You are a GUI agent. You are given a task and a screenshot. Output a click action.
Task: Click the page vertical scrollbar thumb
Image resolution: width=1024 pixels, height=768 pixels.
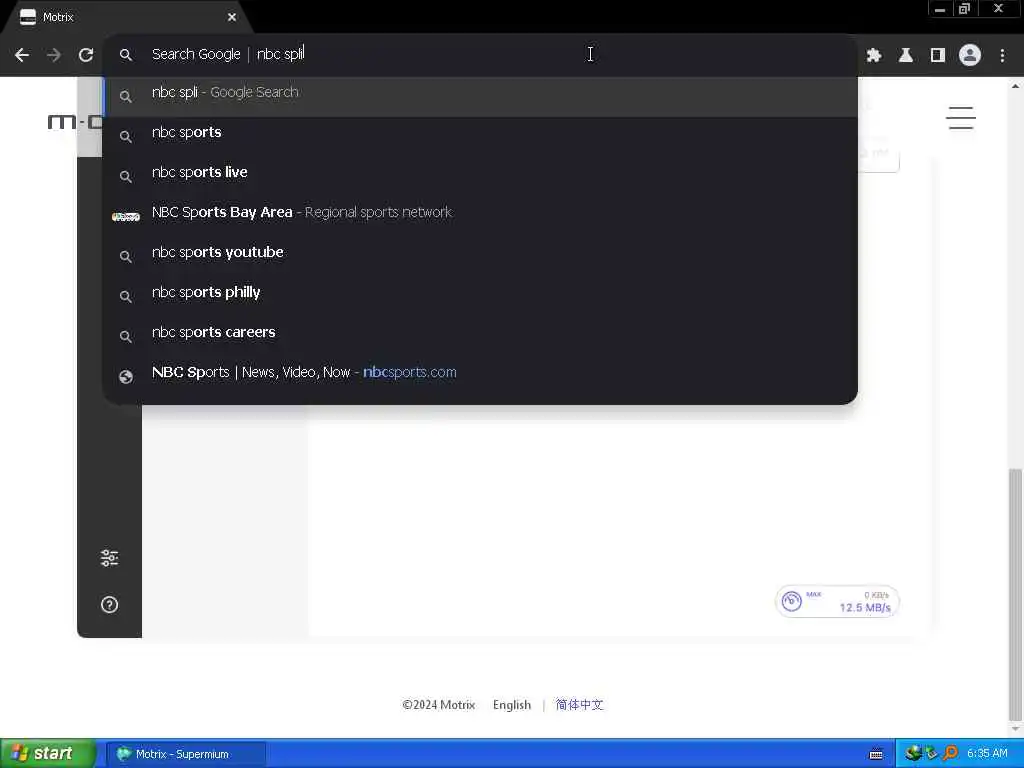click(1016, 594)
